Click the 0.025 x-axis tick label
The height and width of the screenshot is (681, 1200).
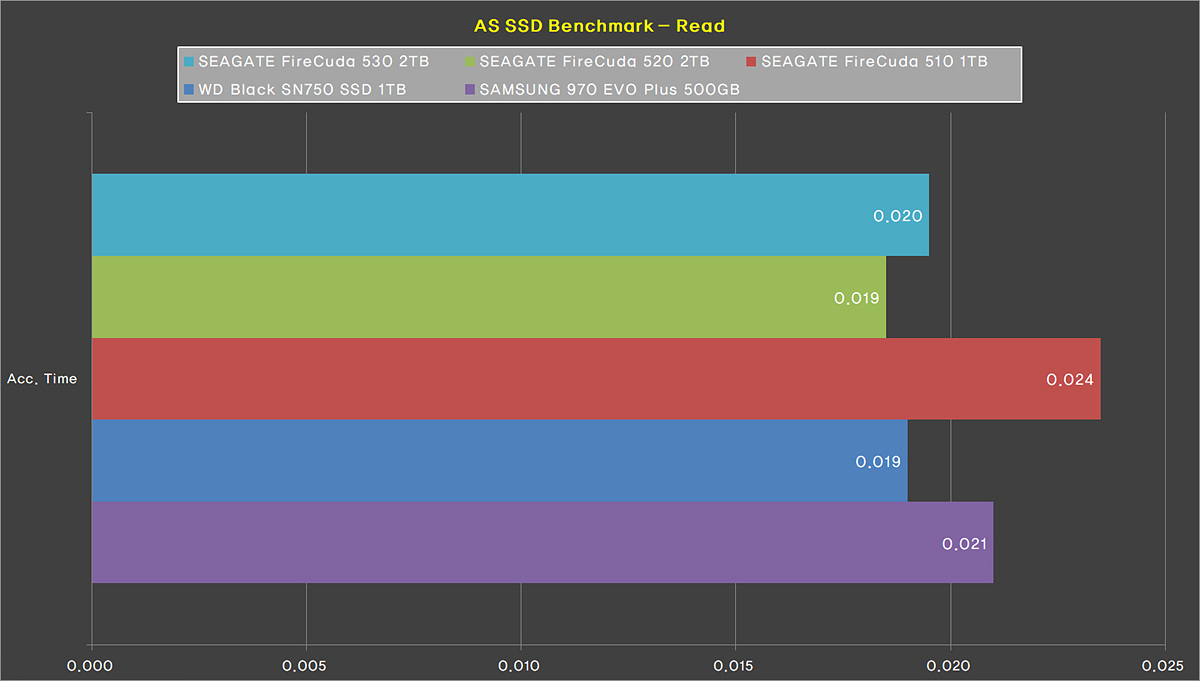point(1165,665)
